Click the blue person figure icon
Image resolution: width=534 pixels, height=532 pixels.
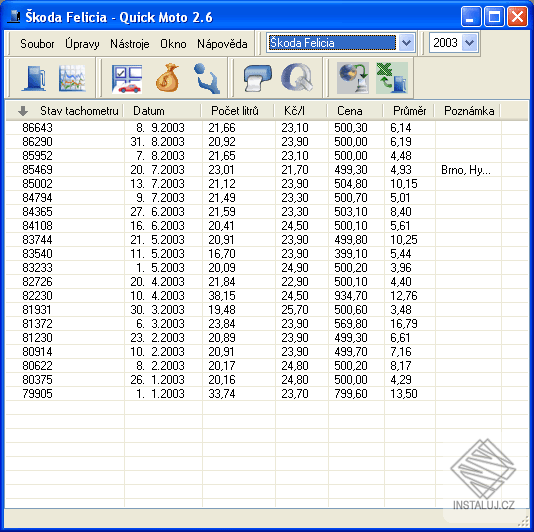207,78
